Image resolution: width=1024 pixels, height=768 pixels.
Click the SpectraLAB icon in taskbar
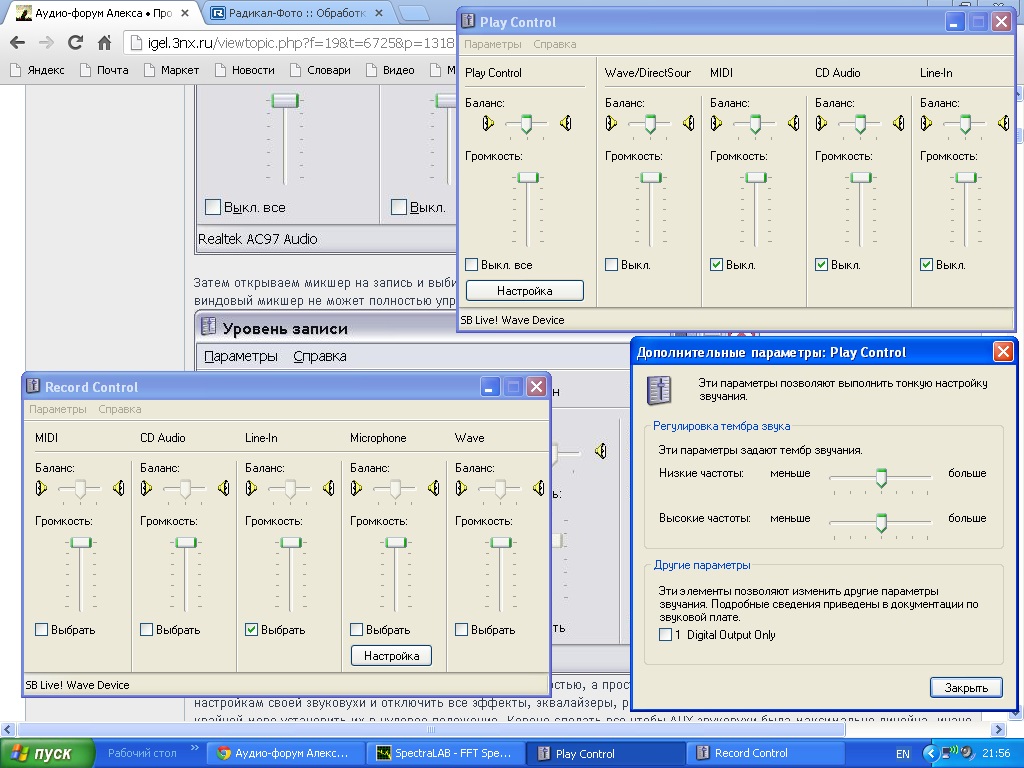point(383,753)
